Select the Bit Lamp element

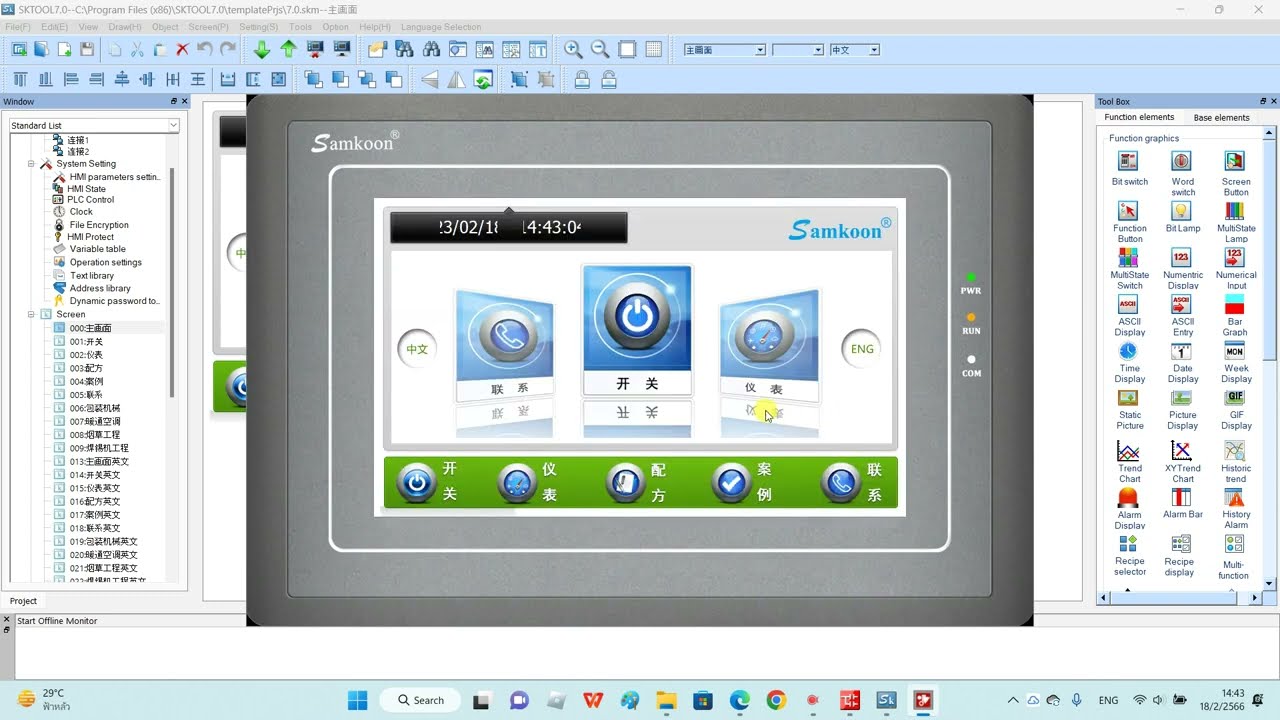[1182, 216]
